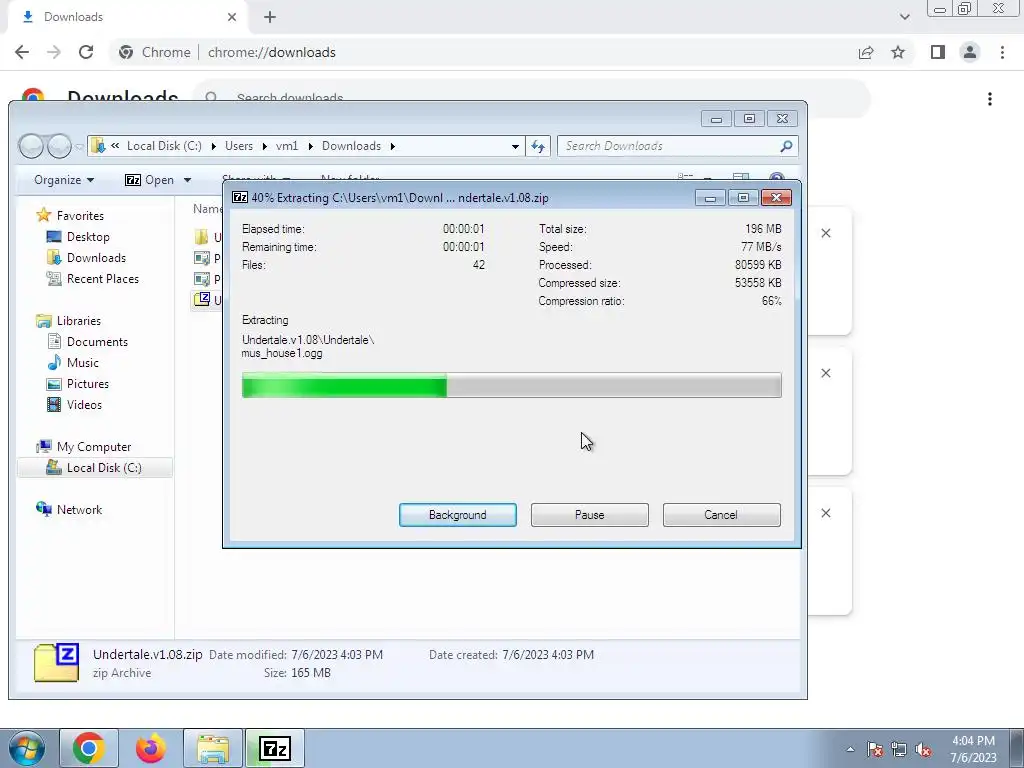Click the Explorer forward navigation button
Screen dimensions: 1024x768
click(59, 146)
